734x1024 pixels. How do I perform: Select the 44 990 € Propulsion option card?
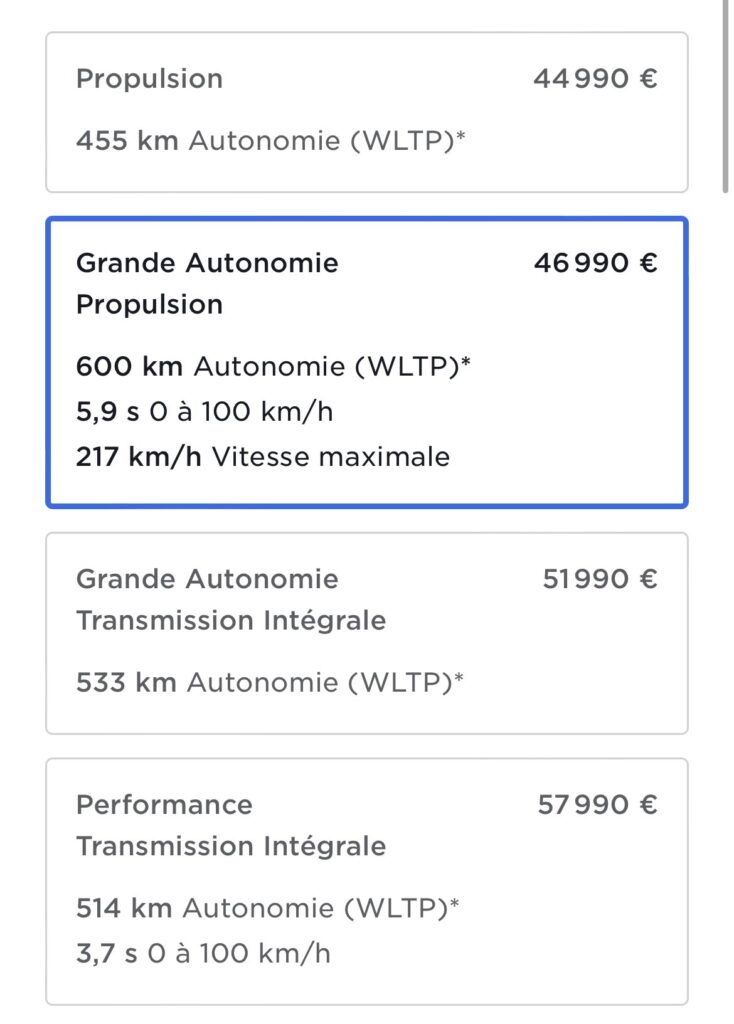click(366, 111)
